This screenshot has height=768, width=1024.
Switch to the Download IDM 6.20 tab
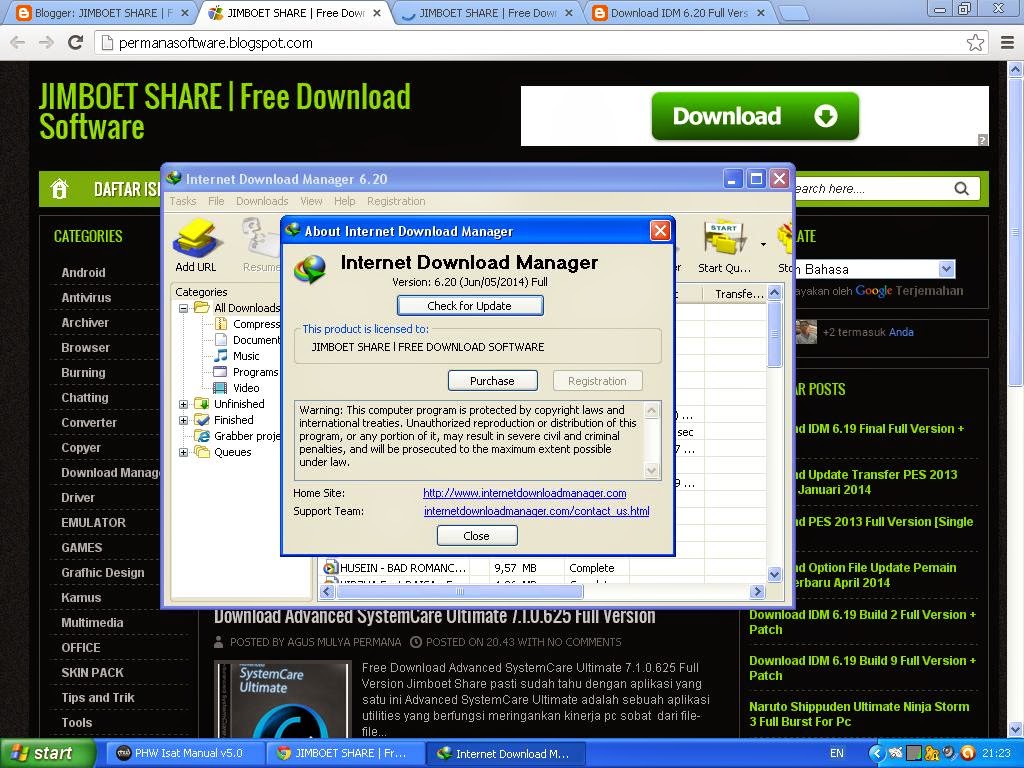pos(679,12)
